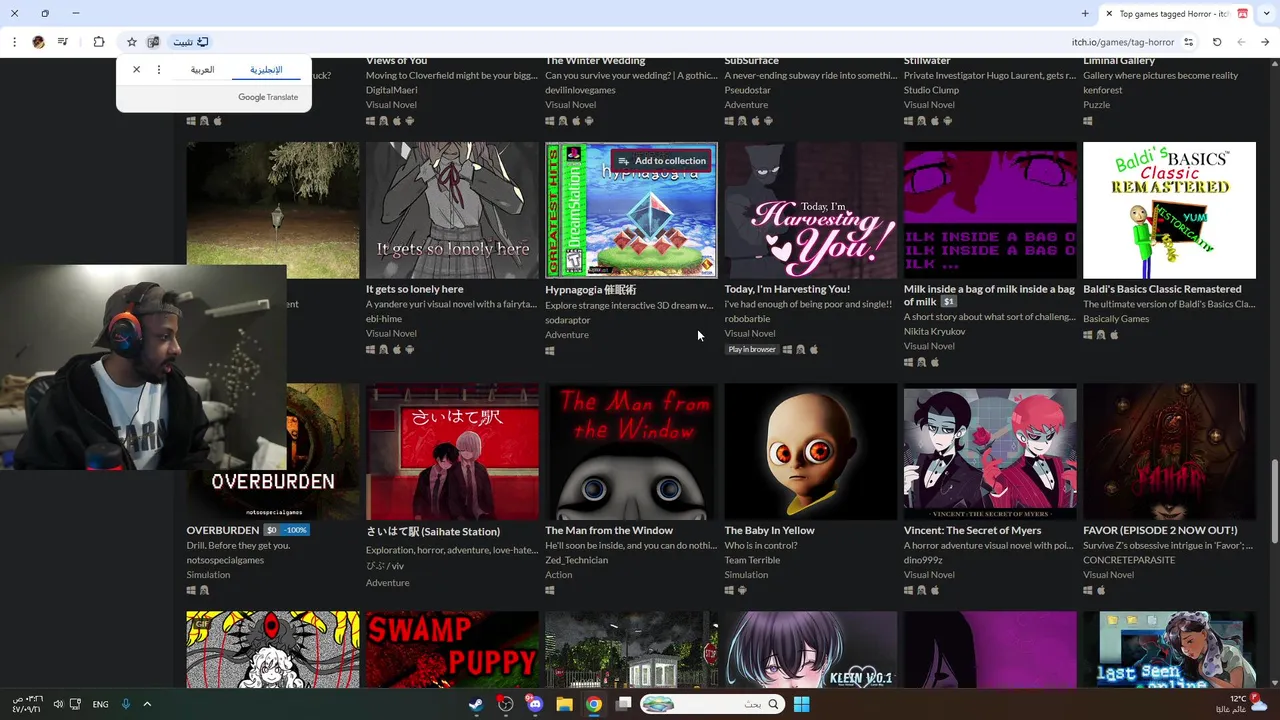Open author link 'sodaraptor'

click(x=568, y=320)
